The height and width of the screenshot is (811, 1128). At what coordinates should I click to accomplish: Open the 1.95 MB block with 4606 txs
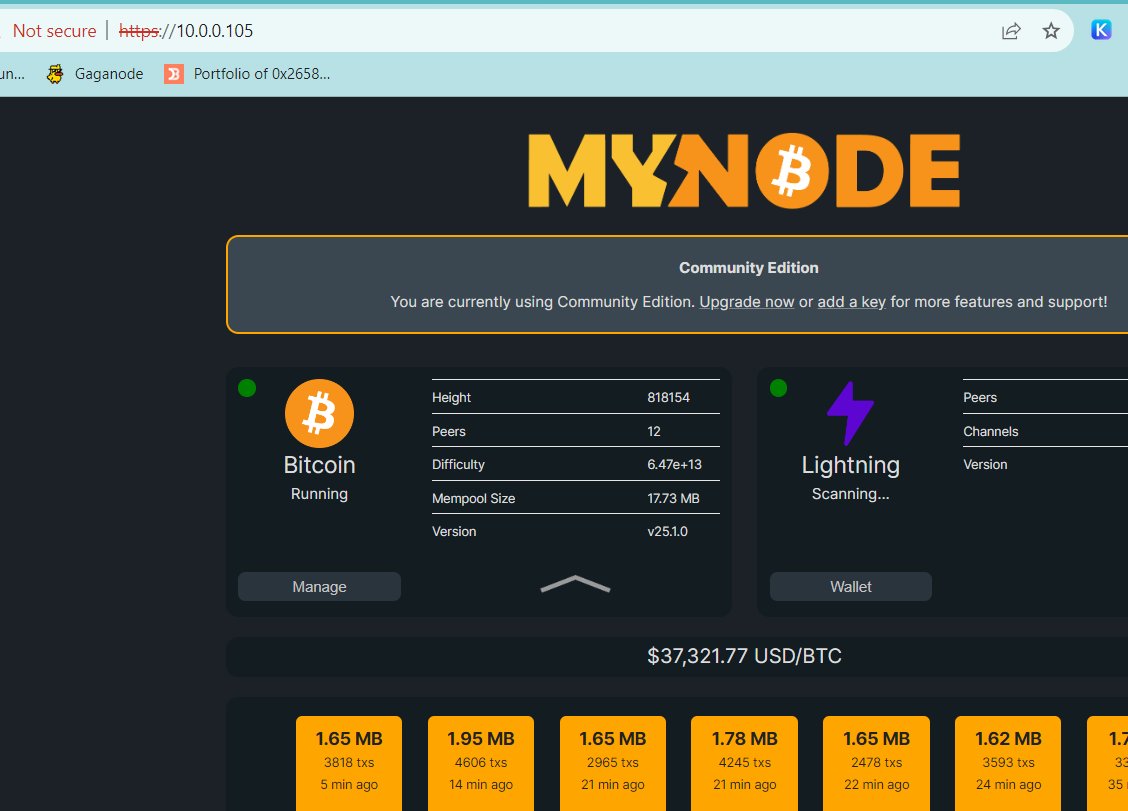click(481, 763)
